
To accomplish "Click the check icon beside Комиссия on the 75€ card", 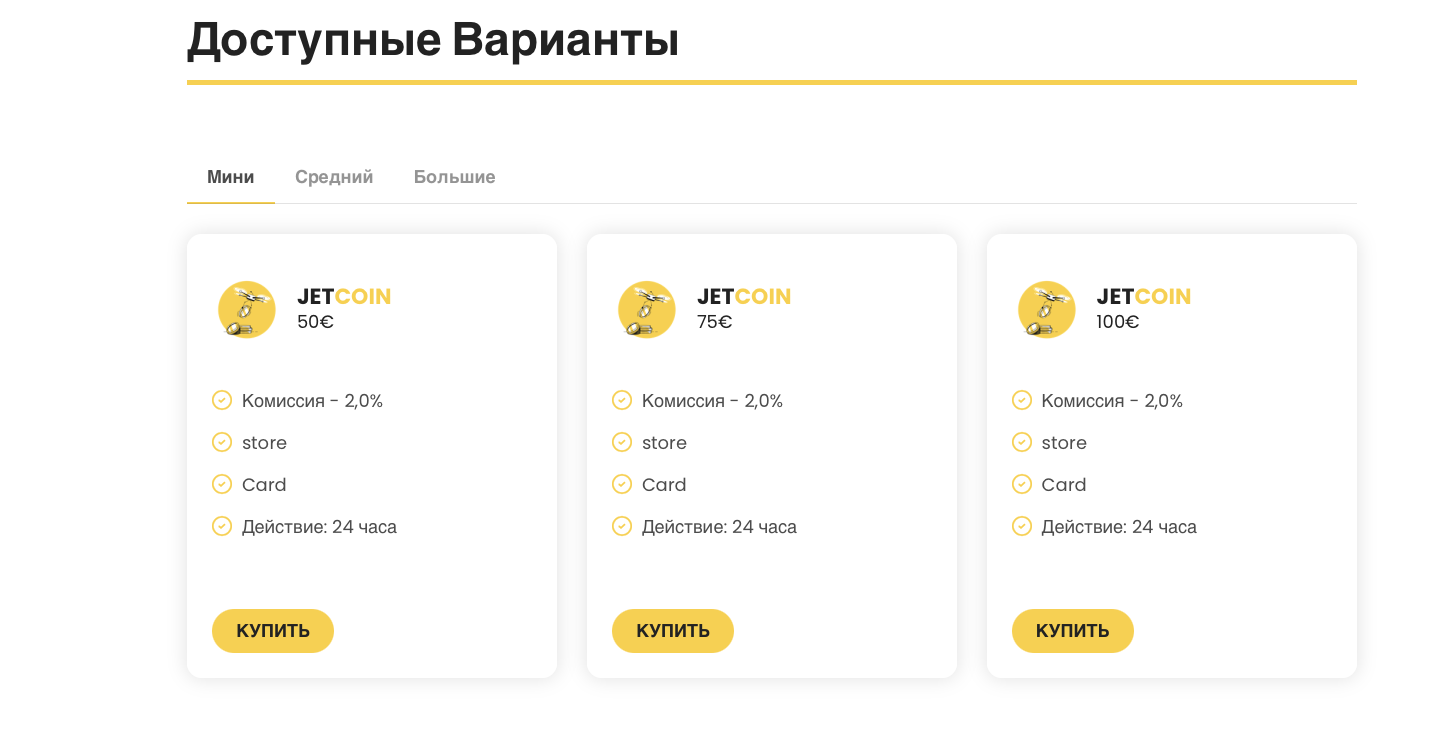I will click(x=622, y=400).
